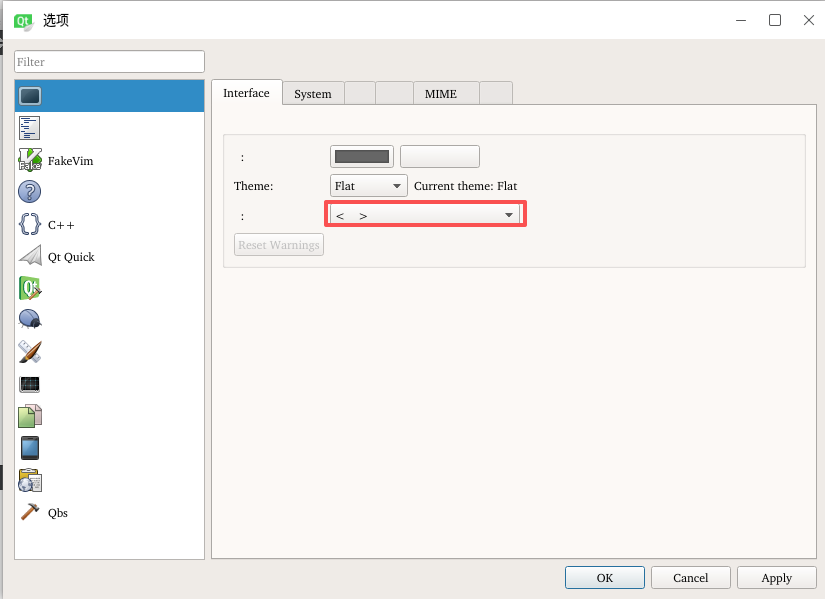Click the blank button beside the color swatch

[440, 156]
